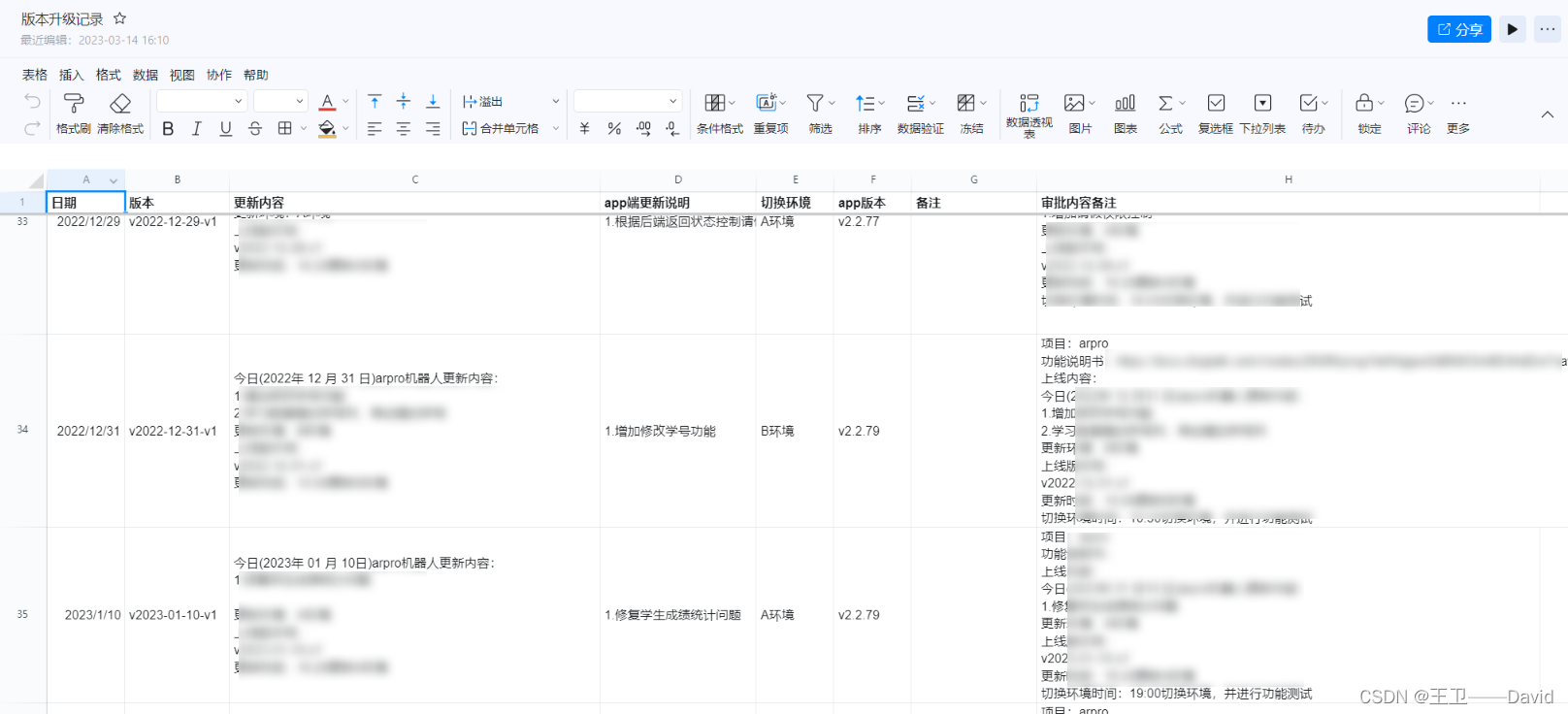Click the play presentation button

[x=1513, y=29]
